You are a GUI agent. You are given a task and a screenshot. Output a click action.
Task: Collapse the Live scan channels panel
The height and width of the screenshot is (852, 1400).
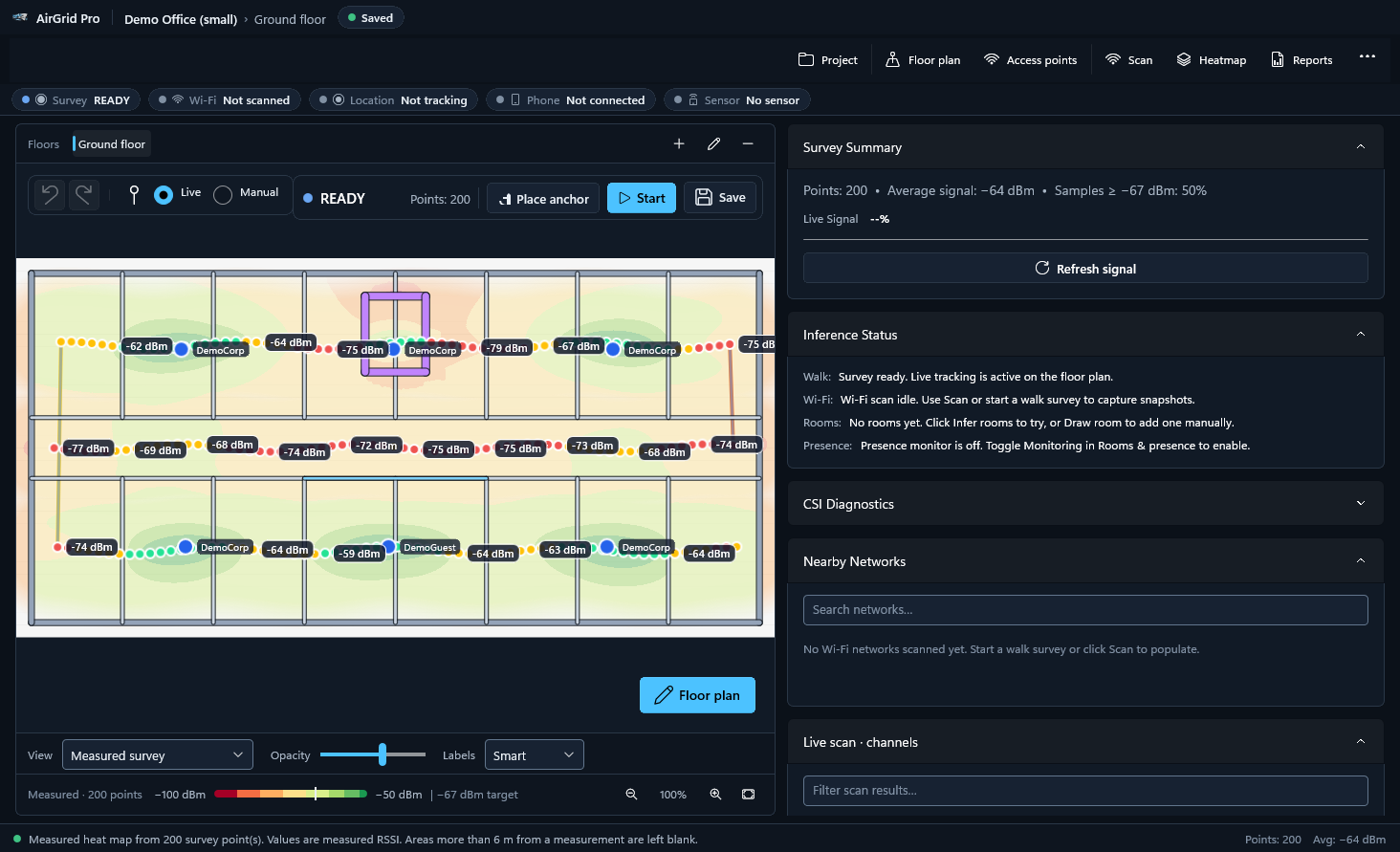(x=1361, y=742)
